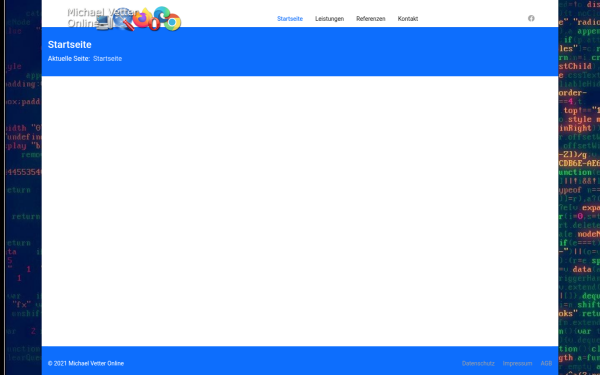The height and width of the screenshot is (375, 600).
Task: Click the Startseite breadcrumb link
Action: pyautogui.click(x=108, y=59)
